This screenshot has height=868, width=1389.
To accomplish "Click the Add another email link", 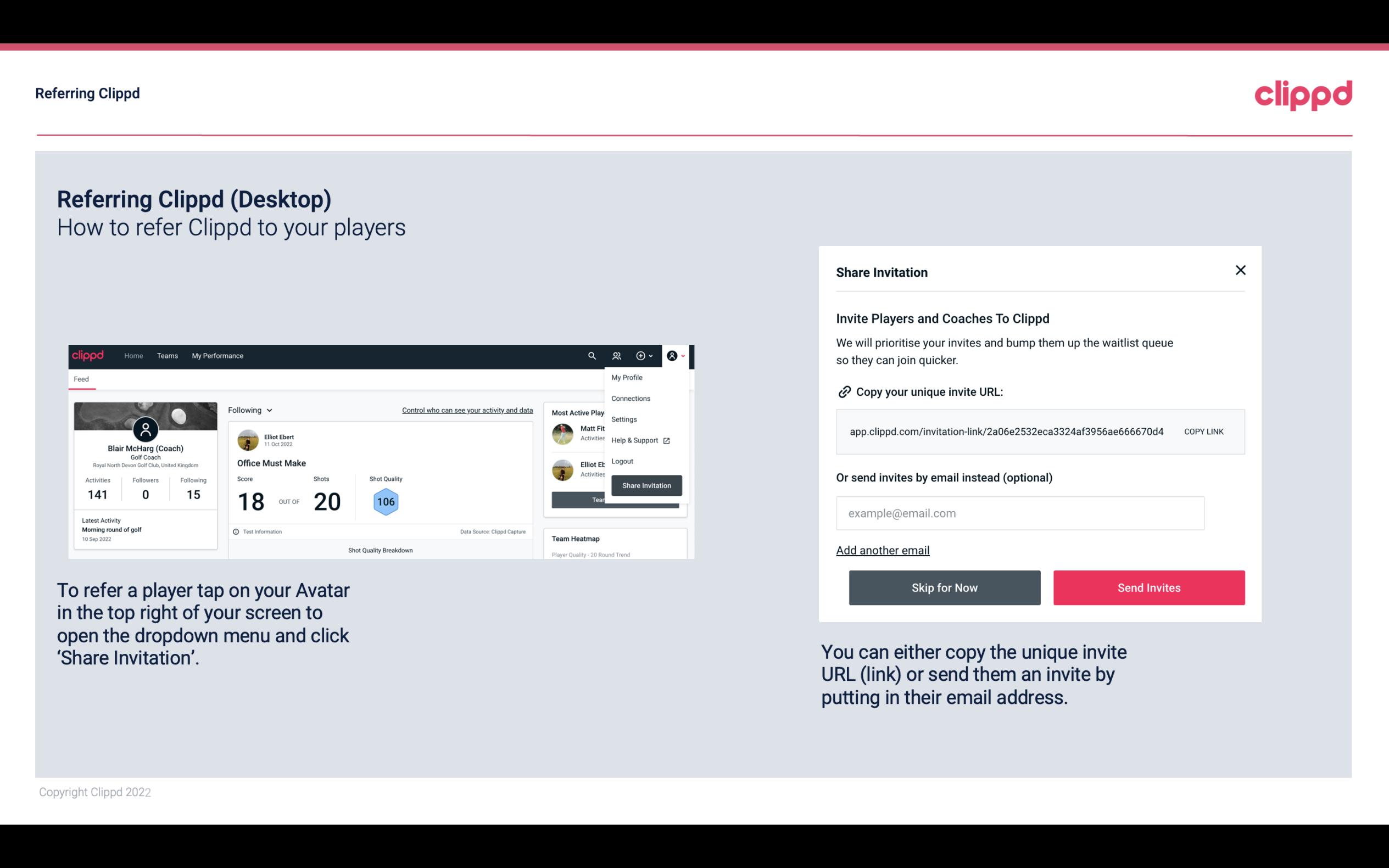I will 882,549.
